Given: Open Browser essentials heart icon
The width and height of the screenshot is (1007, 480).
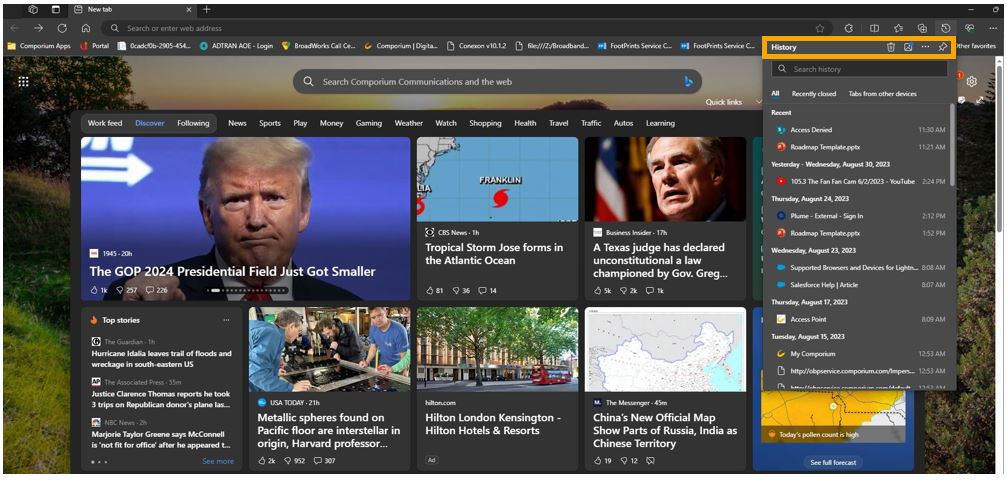Looking at the screenshot, I should tap(970, 28).
